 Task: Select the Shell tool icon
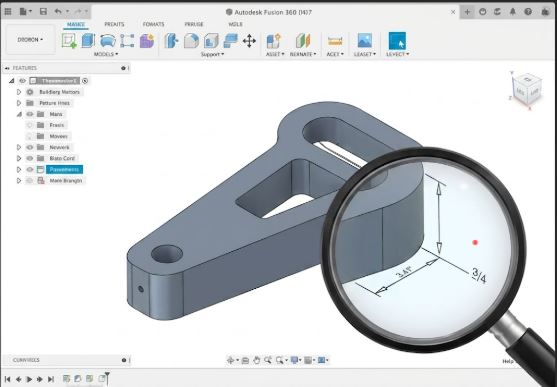pos(211,41)
